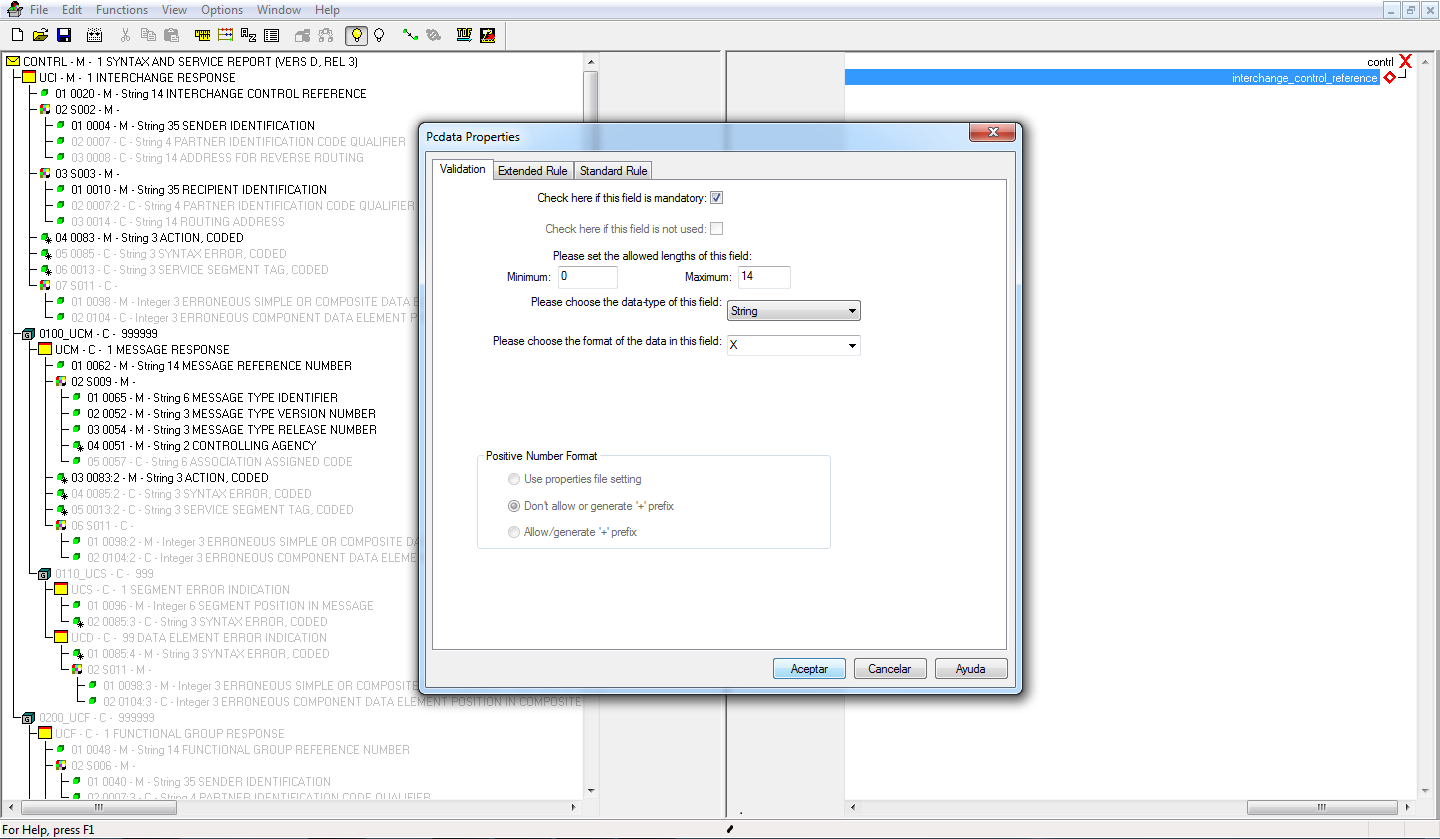
Task: Open an existing map file
Action: [x=40, y=34]
